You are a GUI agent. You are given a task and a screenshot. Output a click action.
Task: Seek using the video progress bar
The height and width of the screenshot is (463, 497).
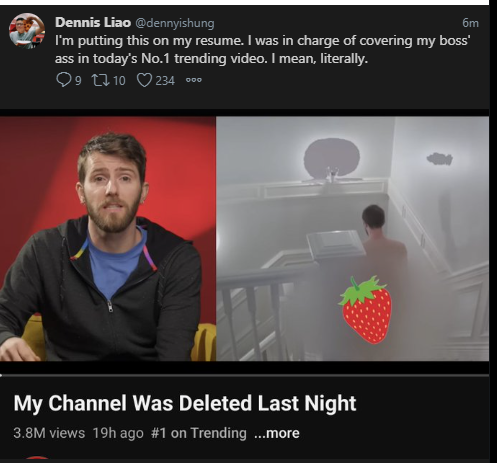click(244, 375)
